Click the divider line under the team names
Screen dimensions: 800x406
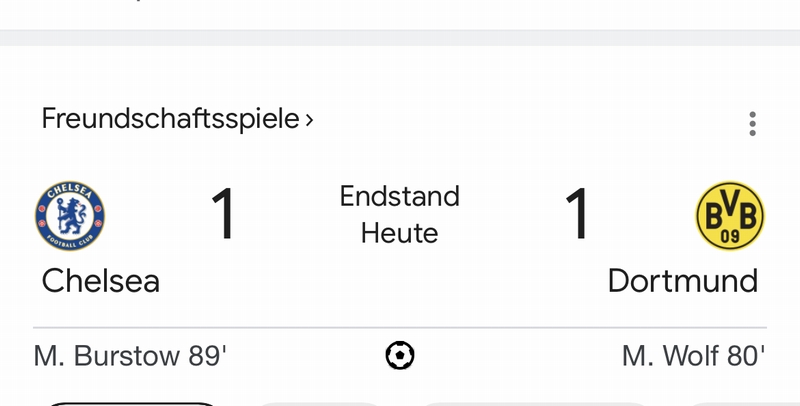point(400,327)
